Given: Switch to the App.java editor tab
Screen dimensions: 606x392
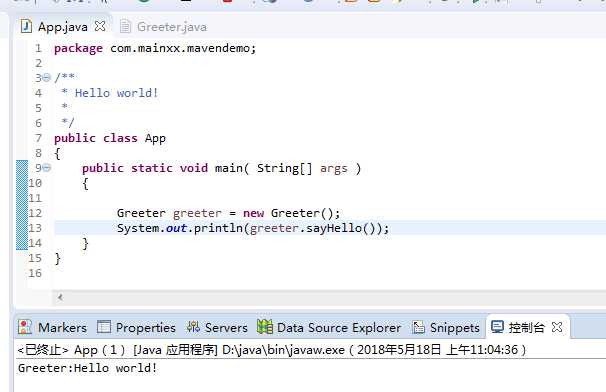Looking at the screenshot, I should (x=63, y=27).
